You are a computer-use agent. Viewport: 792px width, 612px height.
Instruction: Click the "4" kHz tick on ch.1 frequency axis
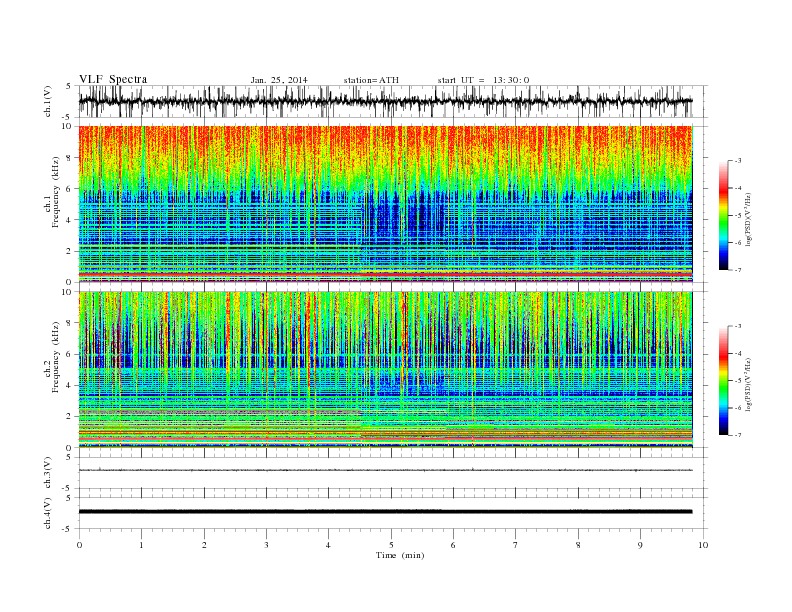point(70,220)
